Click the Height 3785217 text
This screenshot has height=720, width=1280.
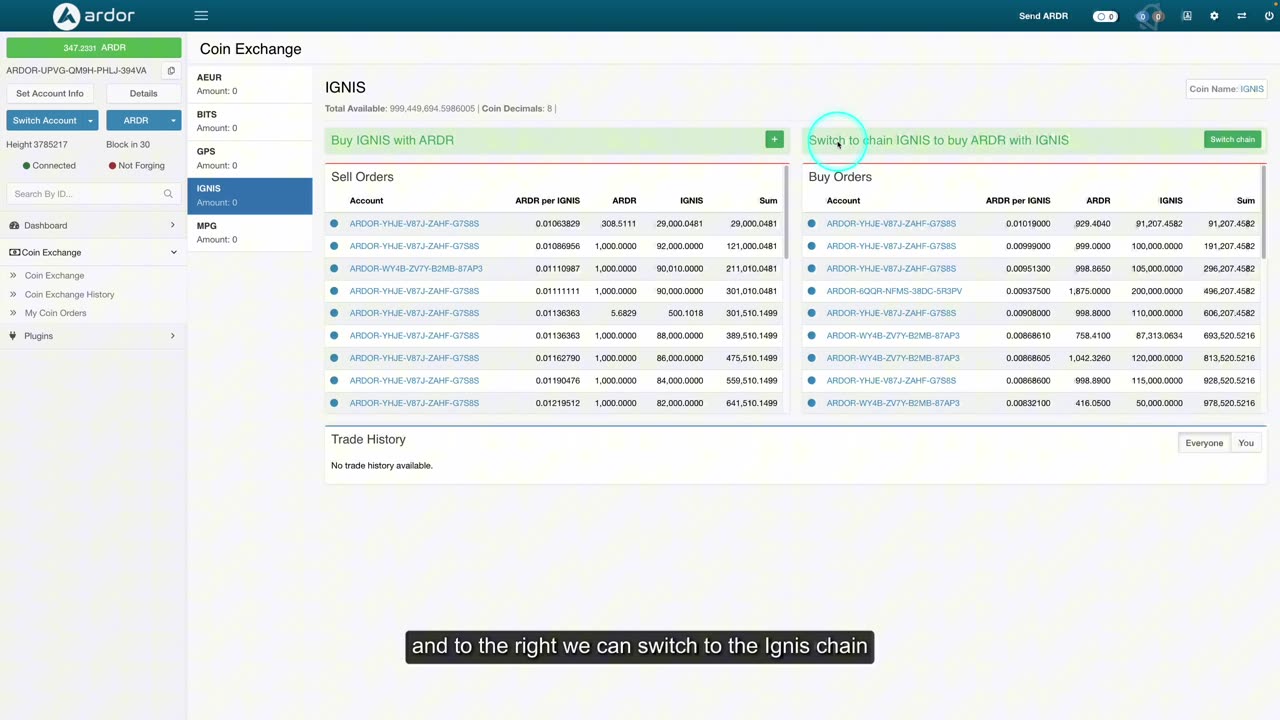coord(37,145)
